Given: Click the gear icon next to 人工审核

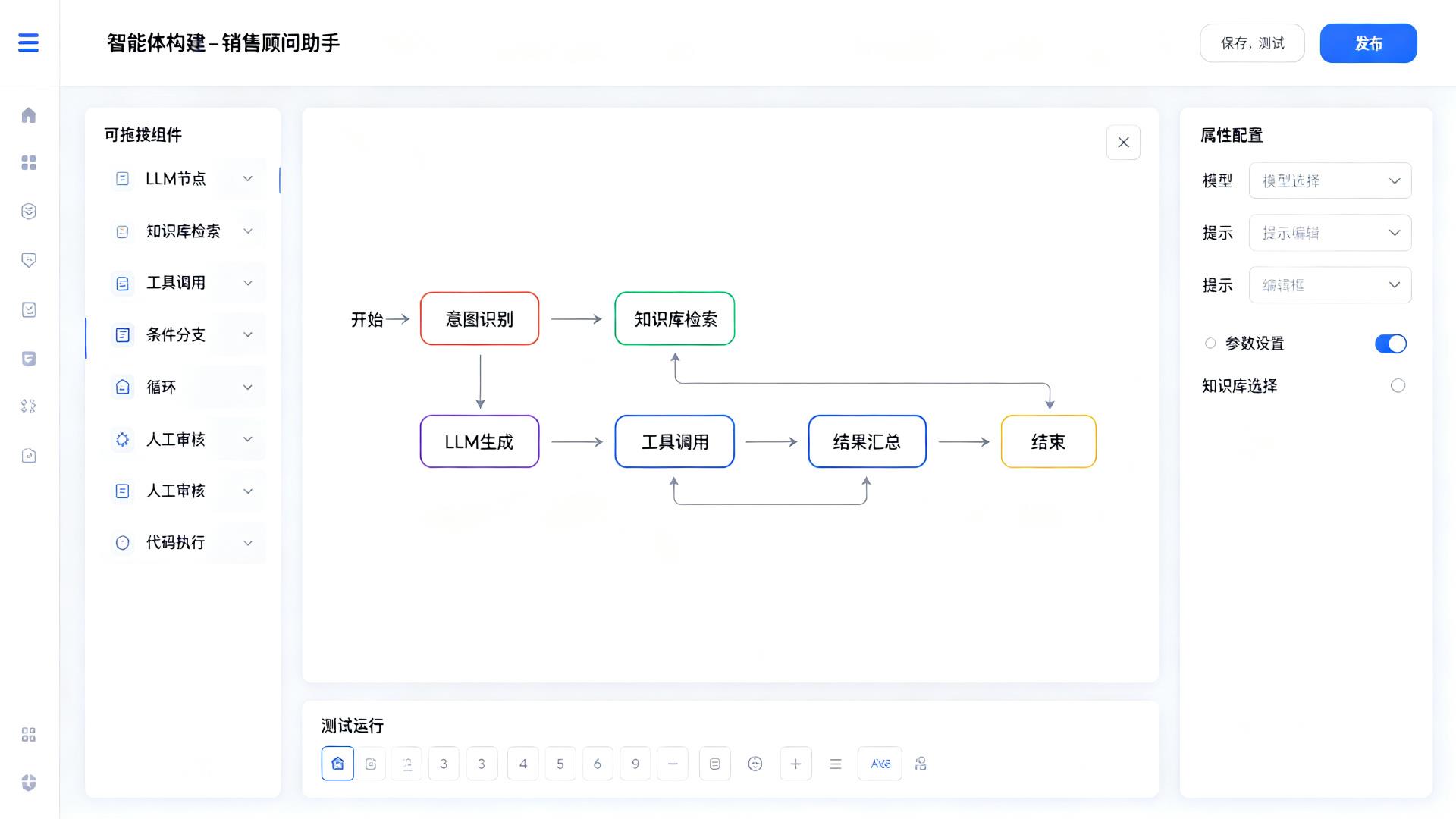Looking at the screenshot, I should (122, 440).
